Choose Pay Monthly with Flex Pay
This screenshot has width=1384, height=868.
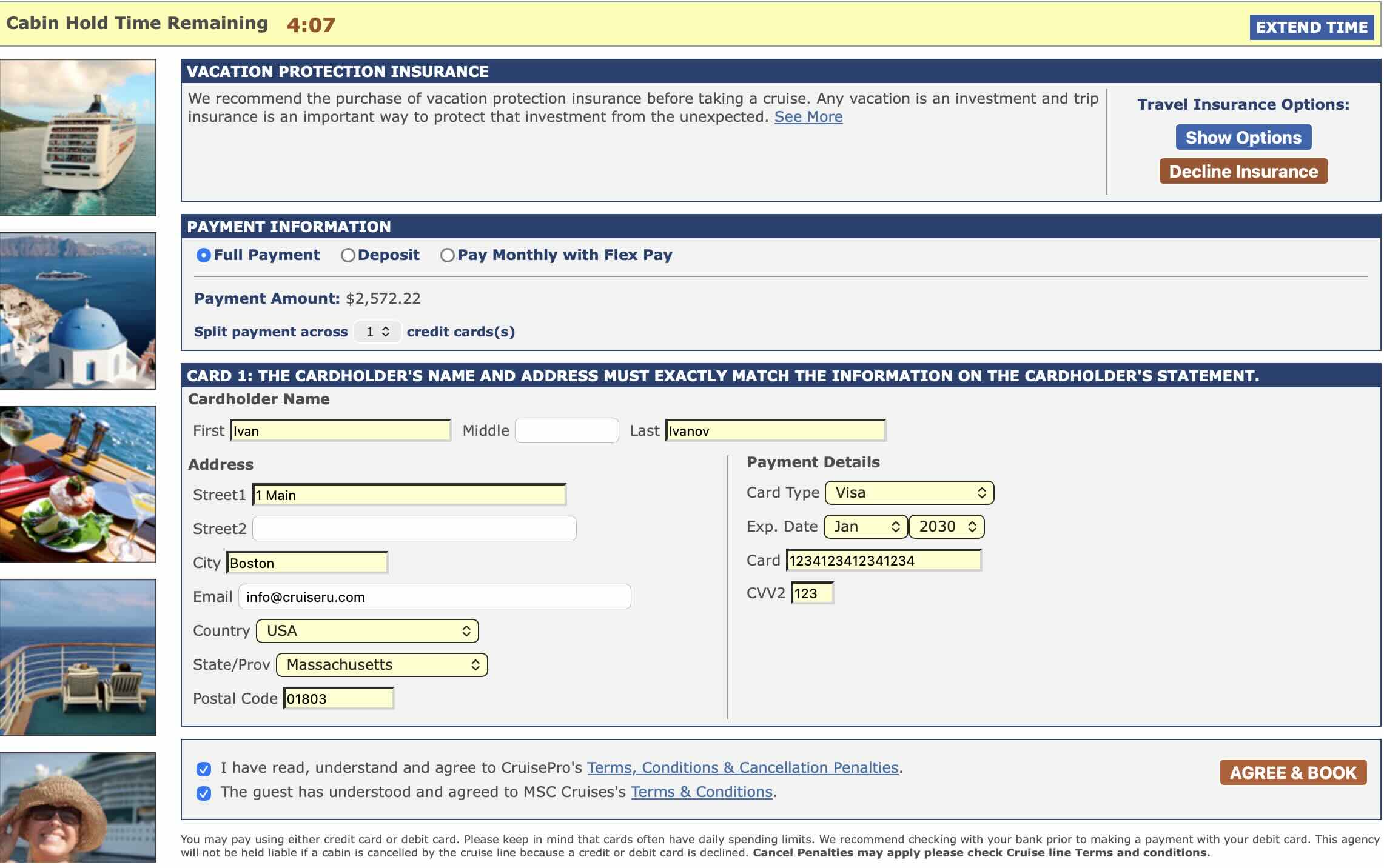tap(448, 255)
